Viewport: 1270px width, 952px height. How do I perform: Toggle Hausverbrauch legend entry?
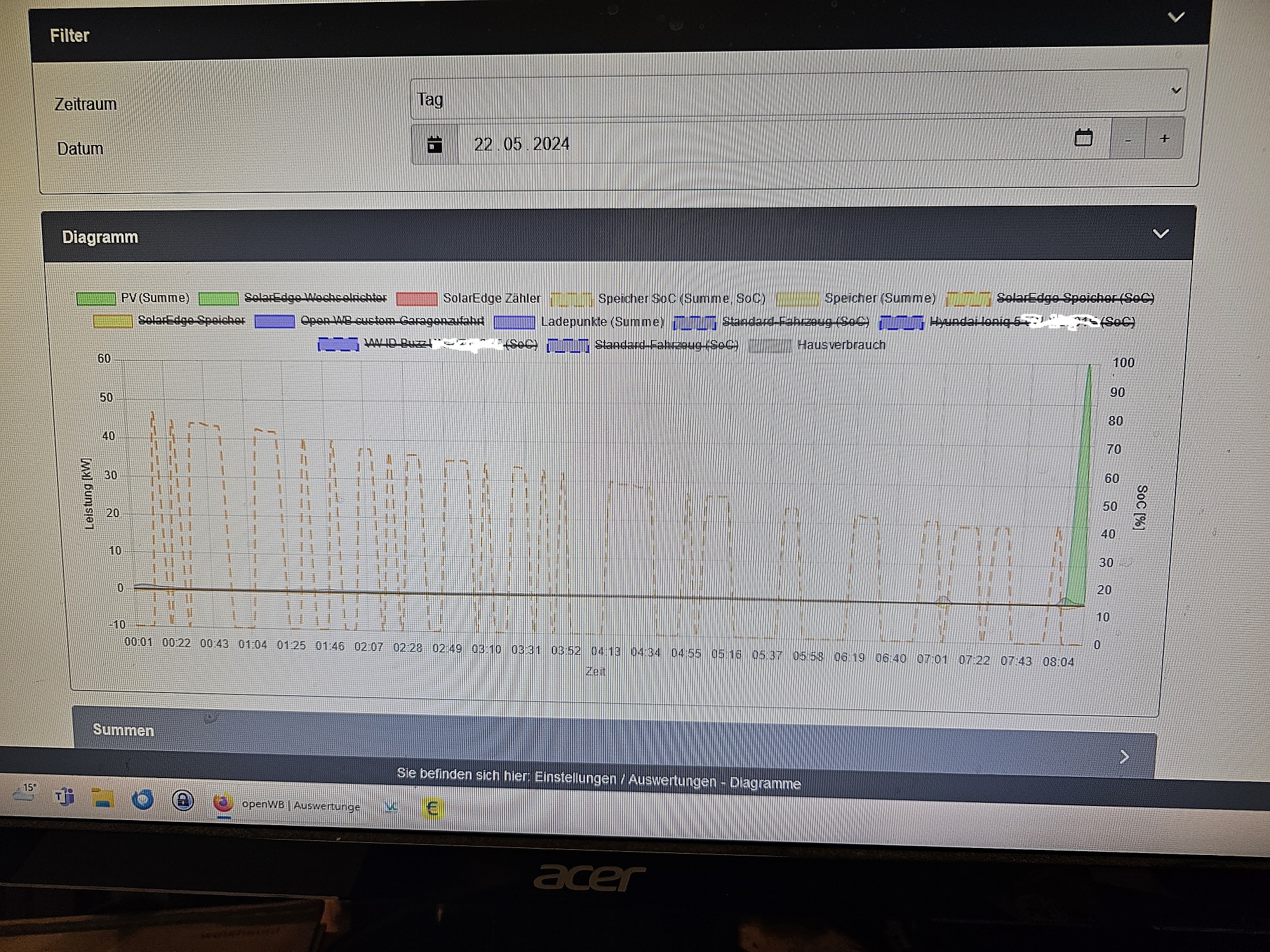pos(818,345)
